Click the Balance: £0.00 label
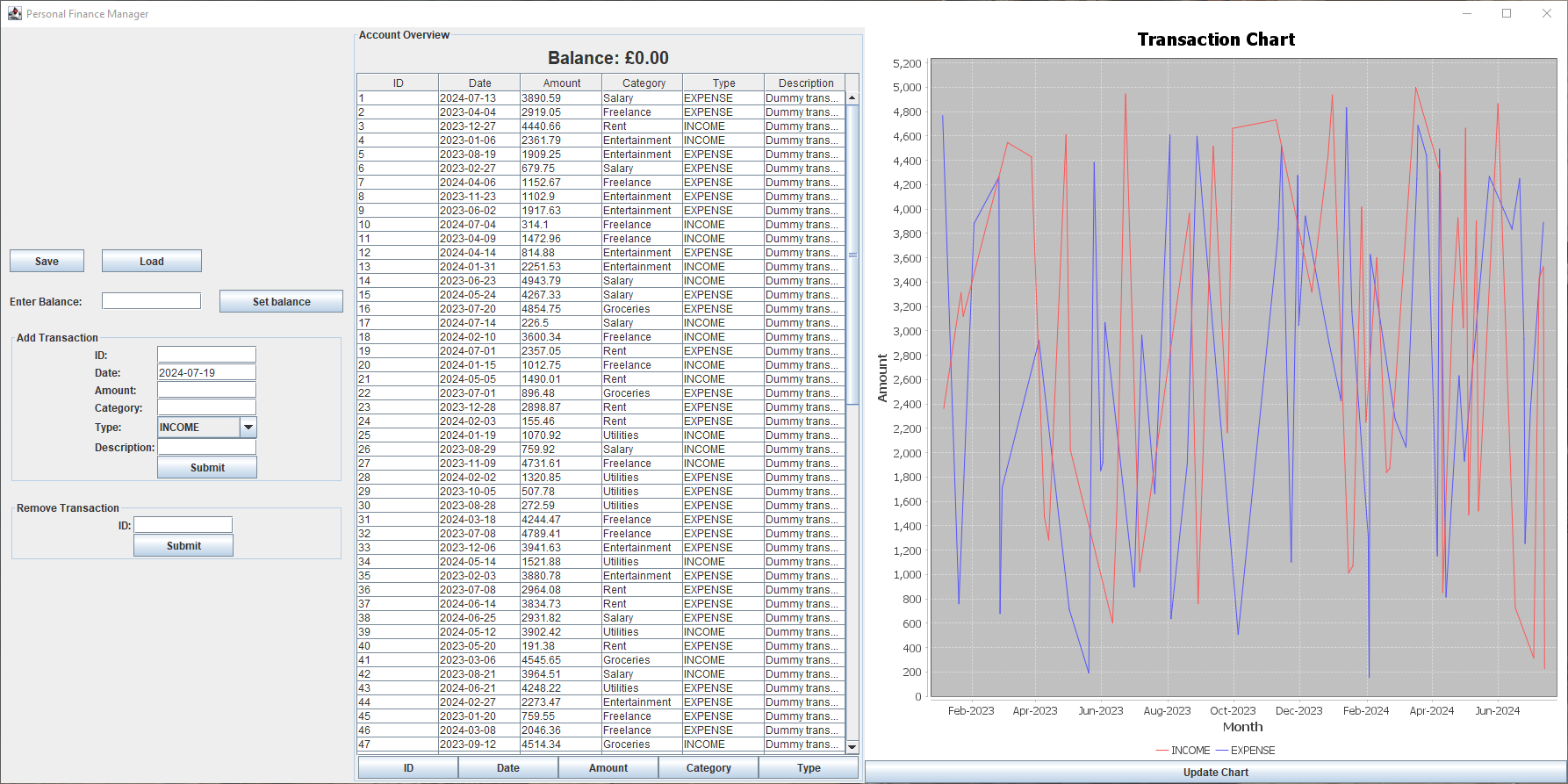The width and height of the screenshot is (1568, 784). pos(608,58)
